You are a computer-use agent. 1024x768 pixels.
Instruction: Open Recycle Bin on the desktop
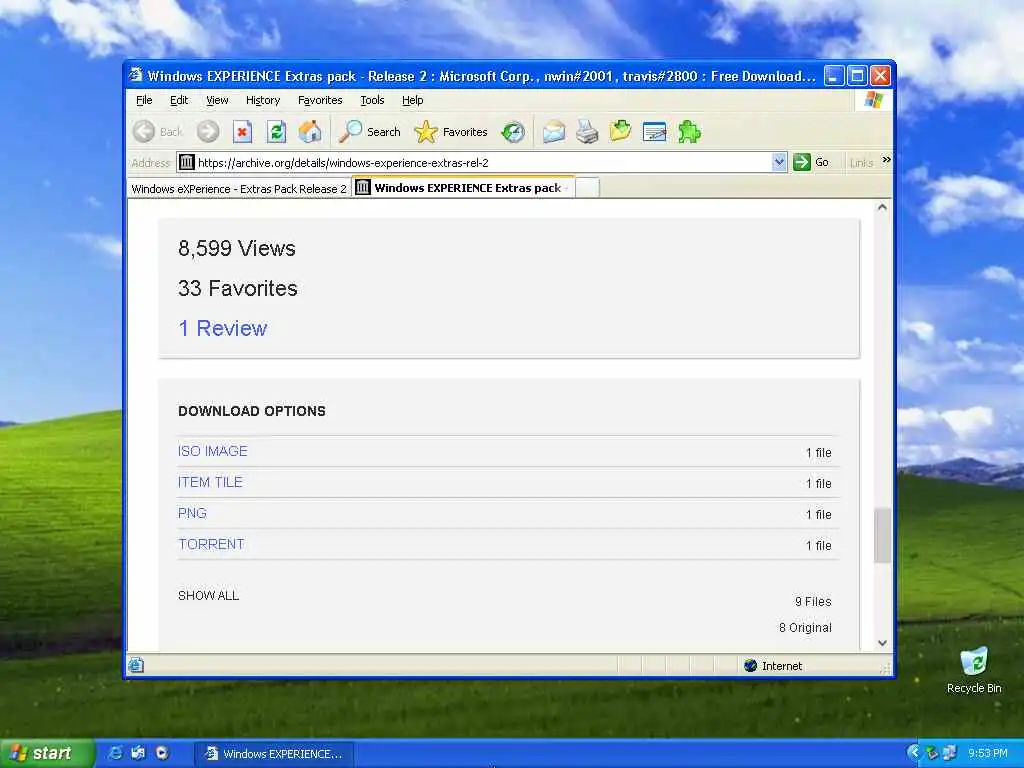click(974, 670)
